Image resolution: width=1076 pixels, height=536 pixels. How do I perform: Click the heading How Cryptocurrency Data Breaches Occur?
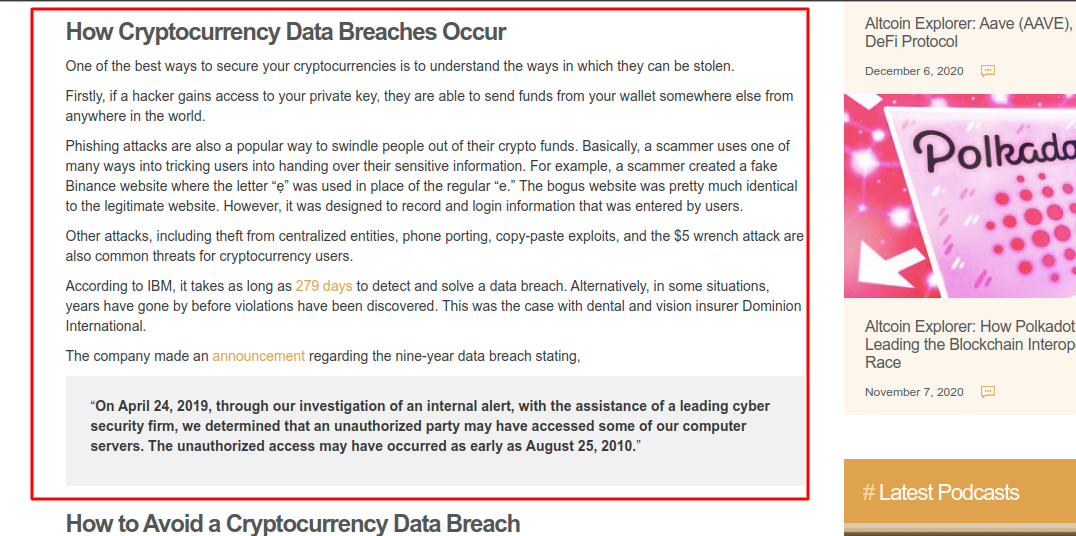click(x=286, y=32)
